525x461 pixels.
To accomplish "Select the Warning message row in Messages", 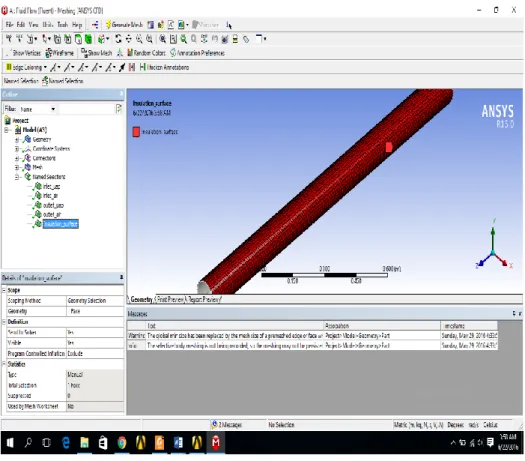I will pos(312,335).
